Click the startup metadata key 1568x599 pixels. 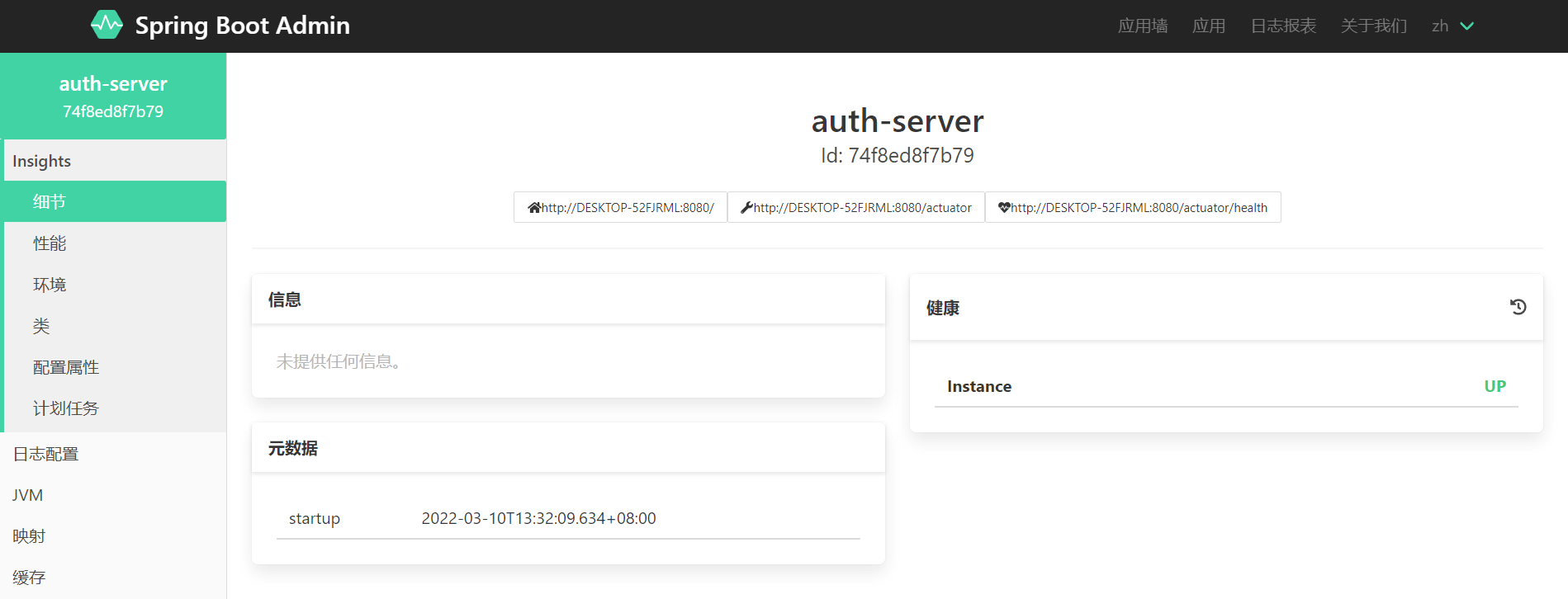(315, 519)
